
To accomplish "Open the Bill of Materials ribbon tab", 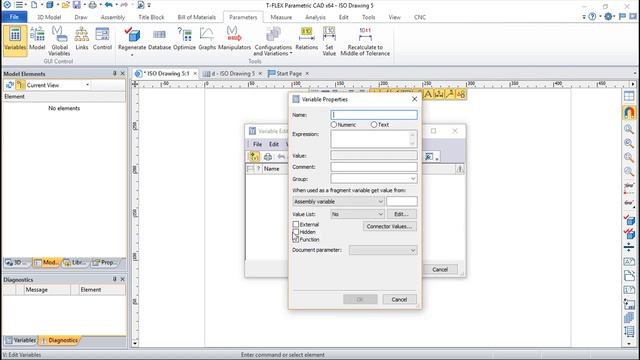I will (x=196, y=17).
